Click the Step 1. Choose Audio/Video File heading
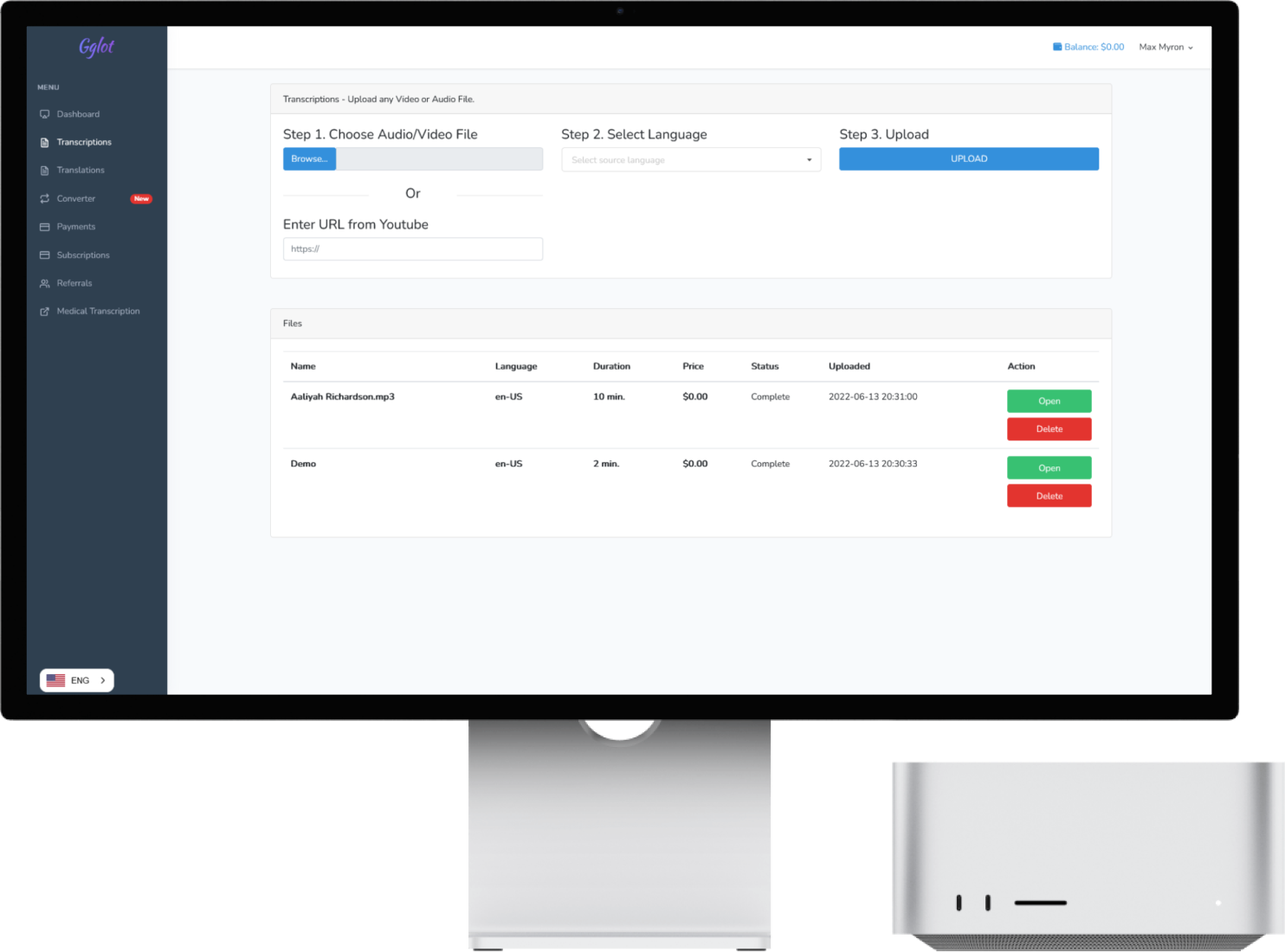This screenshot has height=952, width=1285. 380,135
